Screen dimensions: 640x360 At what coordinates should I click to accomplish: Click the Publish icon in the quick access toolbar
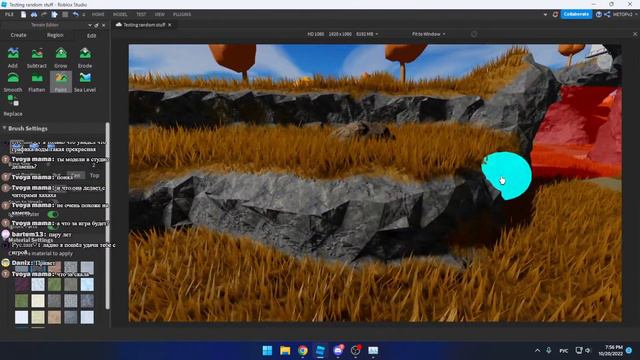point(54,14)
